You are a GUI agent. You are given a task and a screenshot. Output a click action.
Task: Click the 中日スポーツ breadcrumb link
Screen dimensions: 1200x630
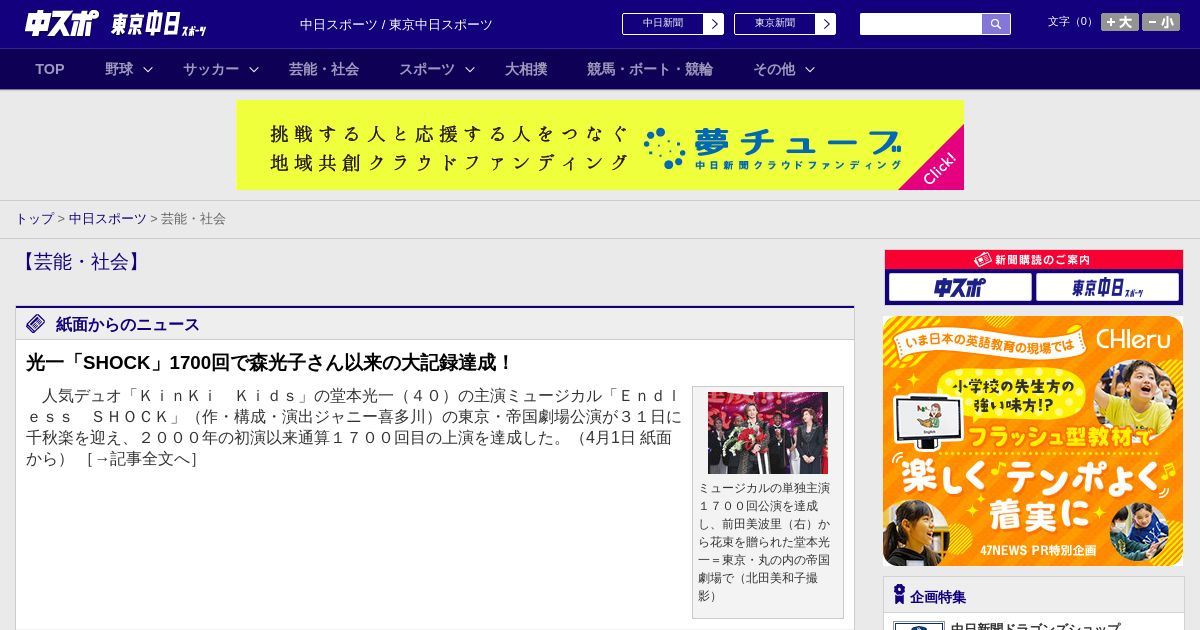coord(108,218)
